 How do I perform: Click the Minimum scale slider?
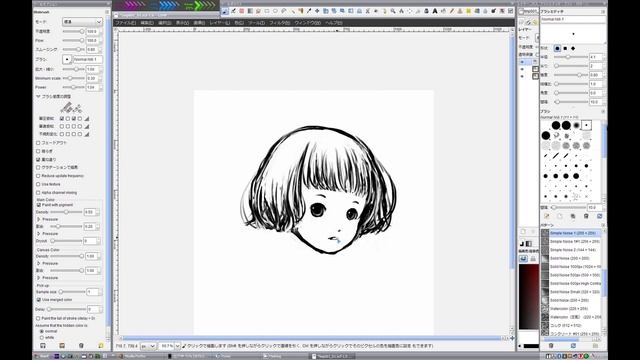click(73, 78)
